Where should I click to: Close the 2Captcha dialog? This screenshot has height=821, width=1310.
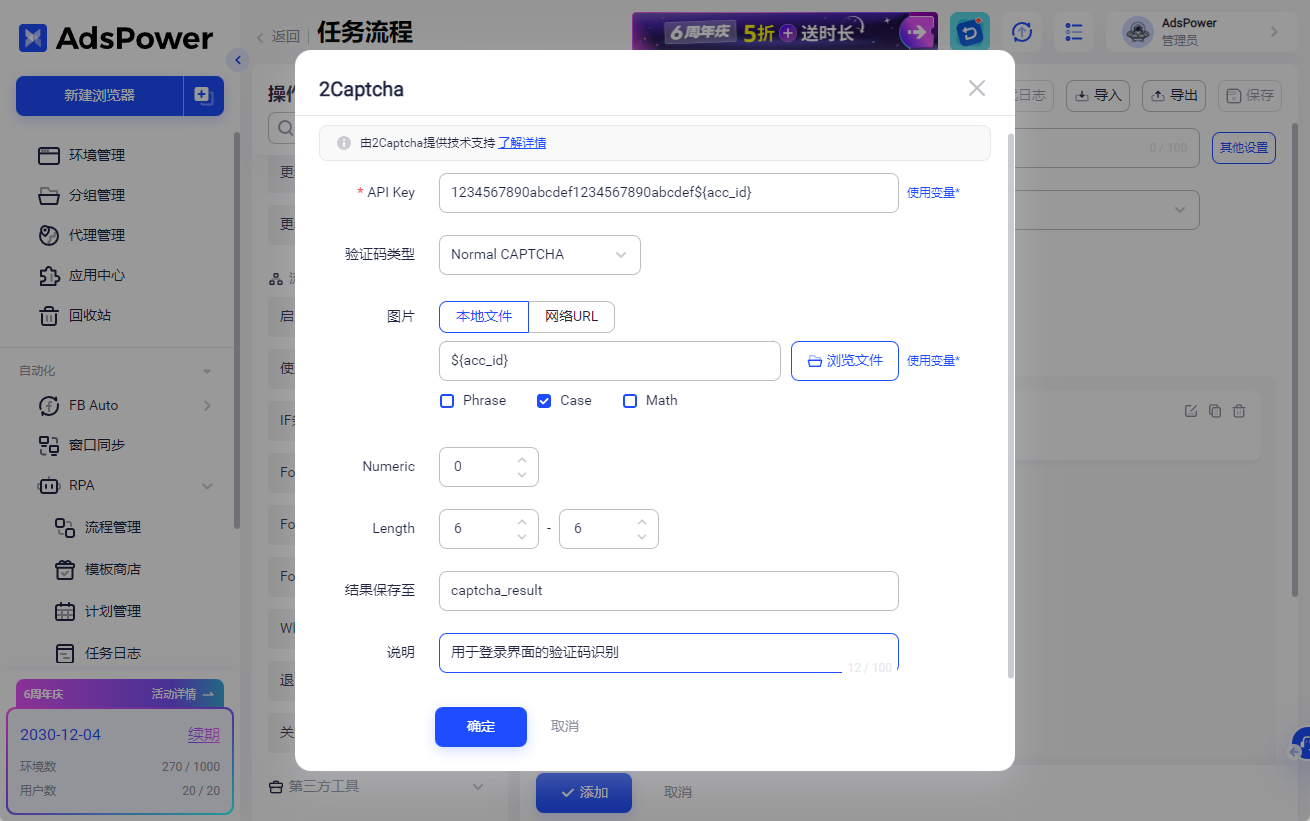coord(977,88)
